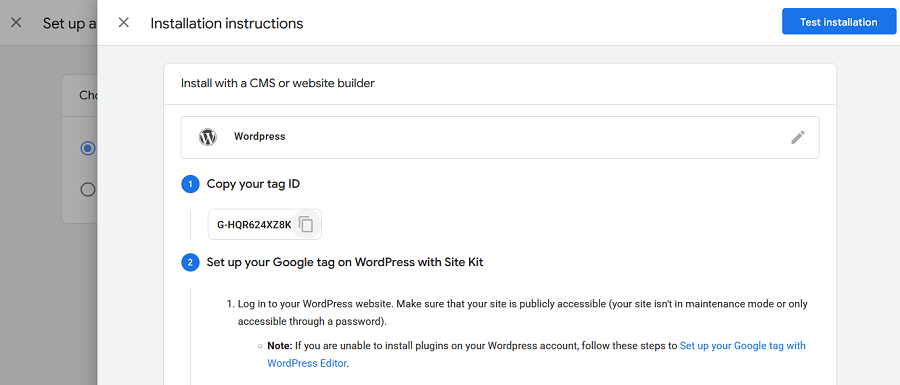This screenshot has height=385, width=900.
Task: Edit the selected Wordpress platform with pencil icon
Action: [798, 137]
